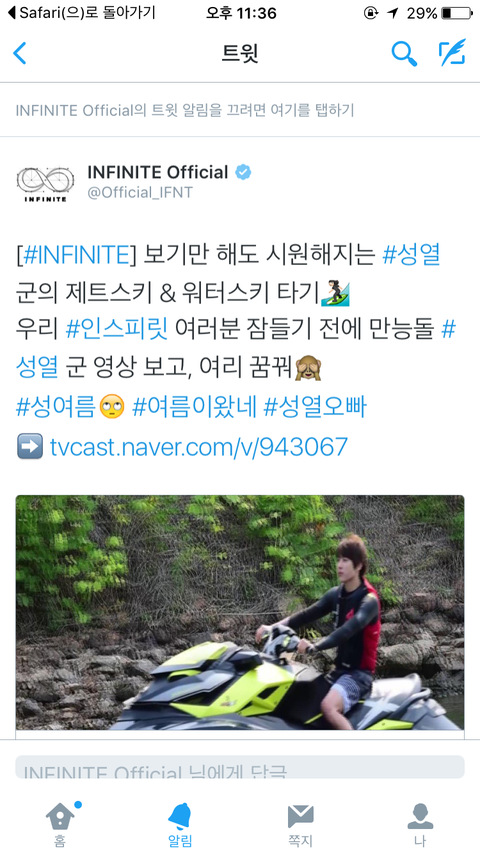Open the tvcast.naver.com/v/943067 link
This screenshot has height=854, width=480.
[x=198, y=447]
